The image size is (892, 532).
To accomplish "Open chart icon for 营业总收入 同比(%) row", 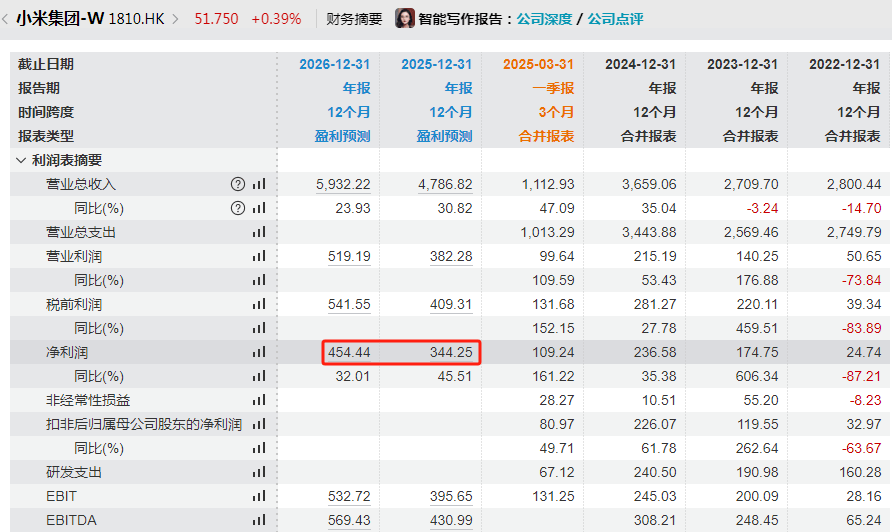I will coord(259,208).
